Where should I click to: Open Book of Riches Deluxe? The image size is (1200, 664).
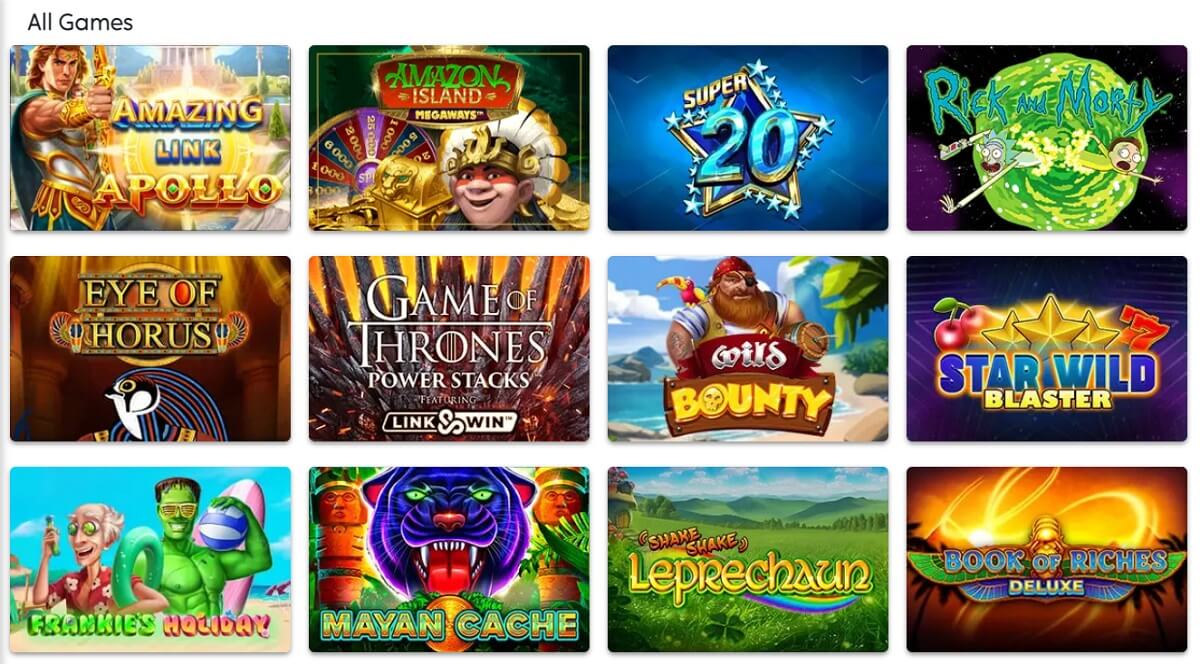1047,559
